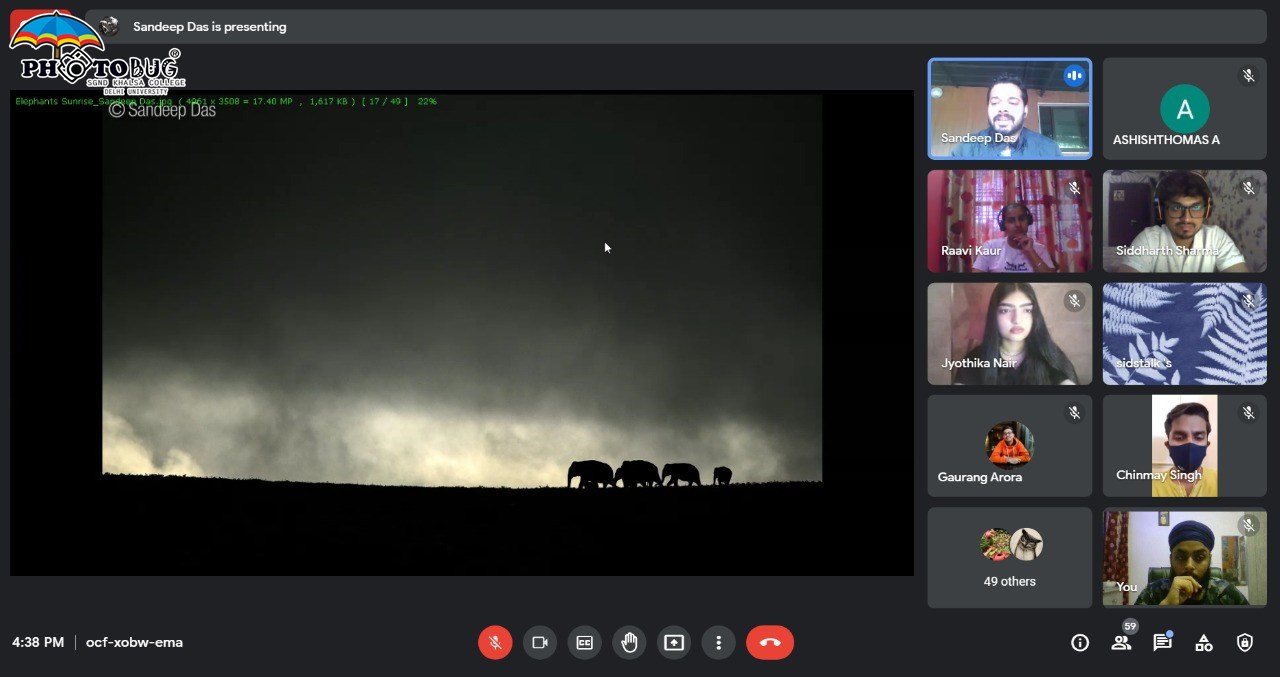1280x677 pixels.
Task: Leave the call with the red hang-up button
Action: point(770,642)
